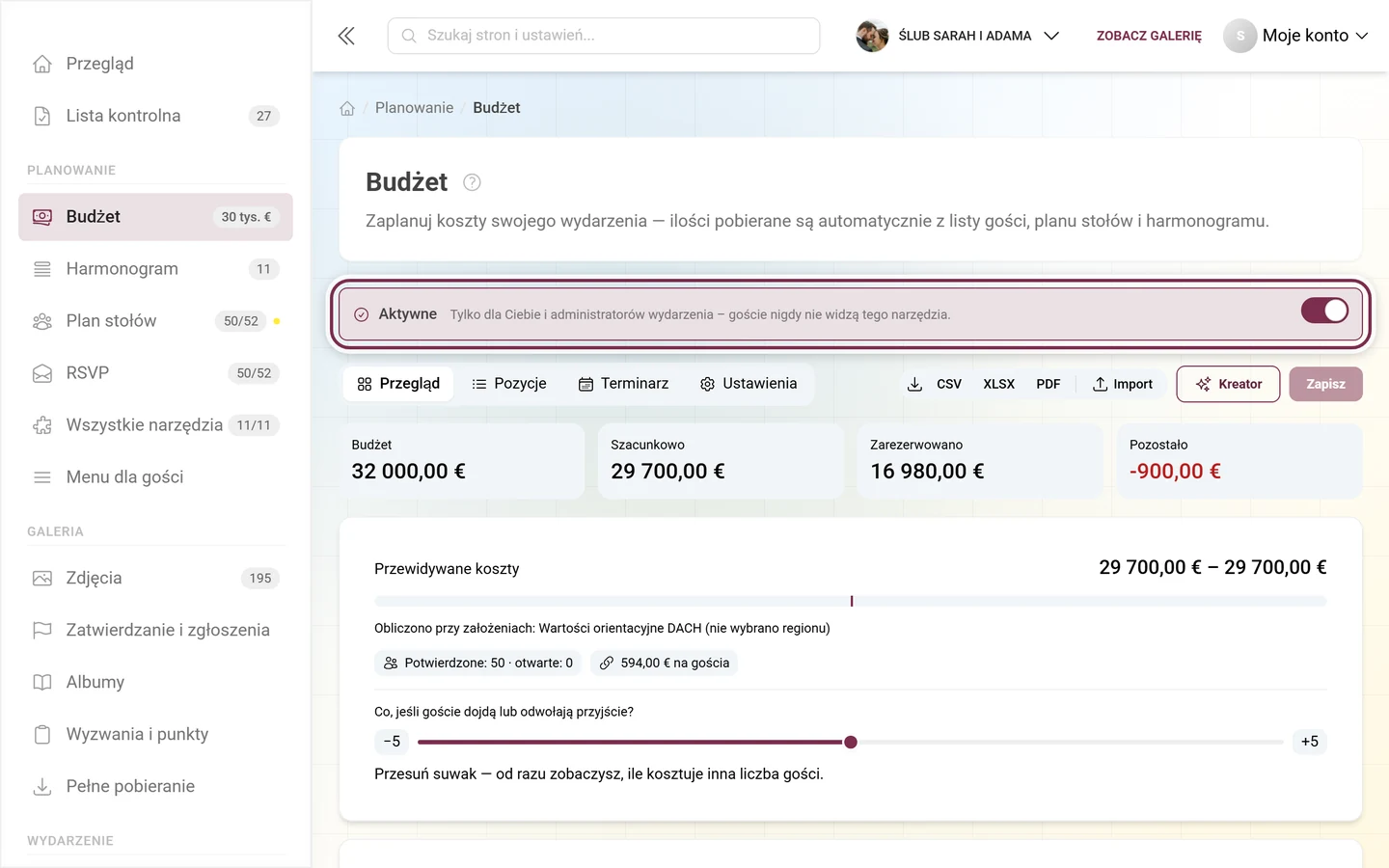Click the Zapisz save button
Image resolution: width=1389 pixels, height=868 pixels.
click(x=1325, y=384)
